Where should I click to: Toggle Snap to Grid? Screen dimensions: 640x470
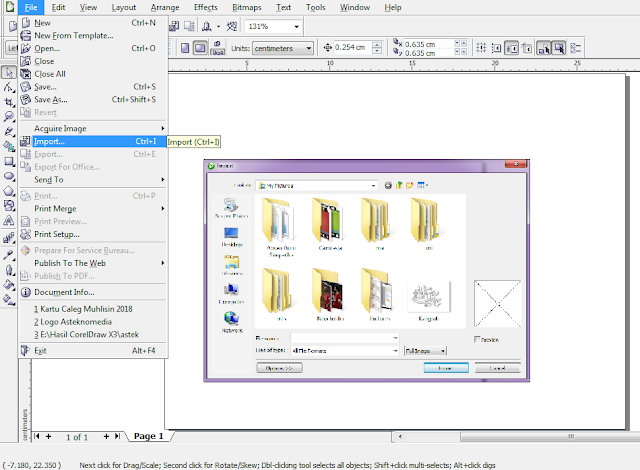481,48
